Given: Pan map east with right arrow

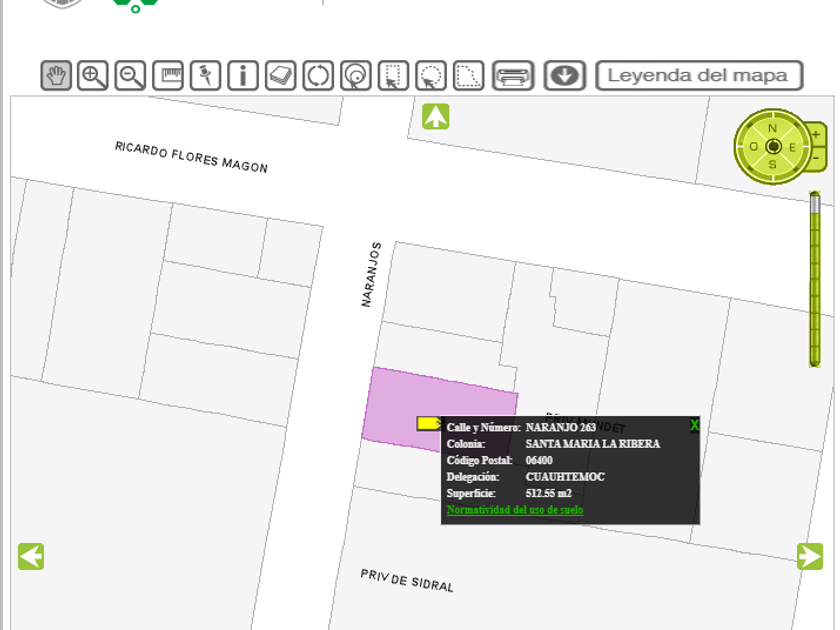Looking at the screenshot, I should (809, 556).
